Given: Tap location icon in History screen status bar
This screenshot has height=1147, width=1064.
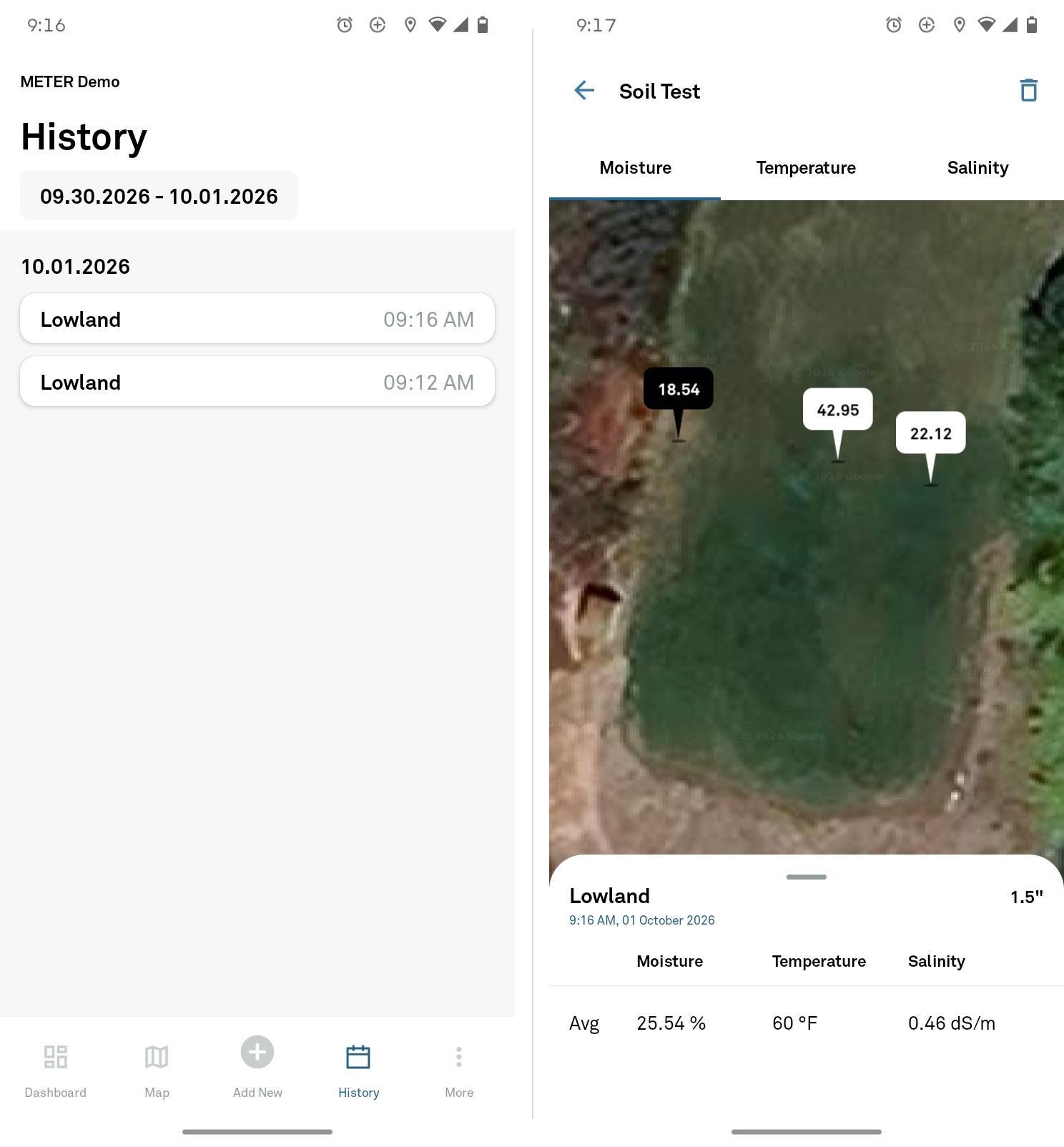Looking at the screenshot, I should [x=410, y=25].
